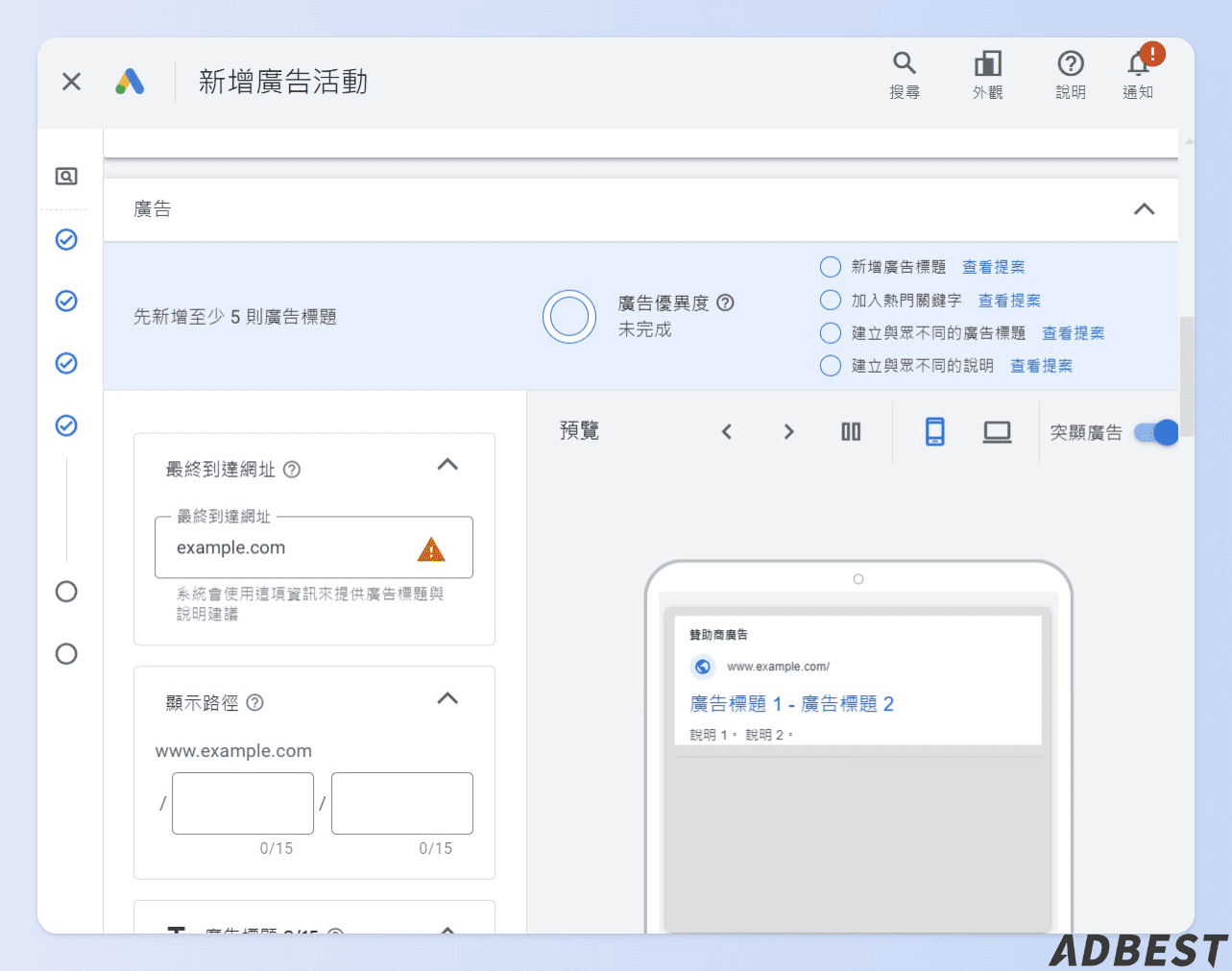The width and height of the screenshot is (1232, 971).
Task: Switch ad preview to mobile view
Action: (933, 431)
